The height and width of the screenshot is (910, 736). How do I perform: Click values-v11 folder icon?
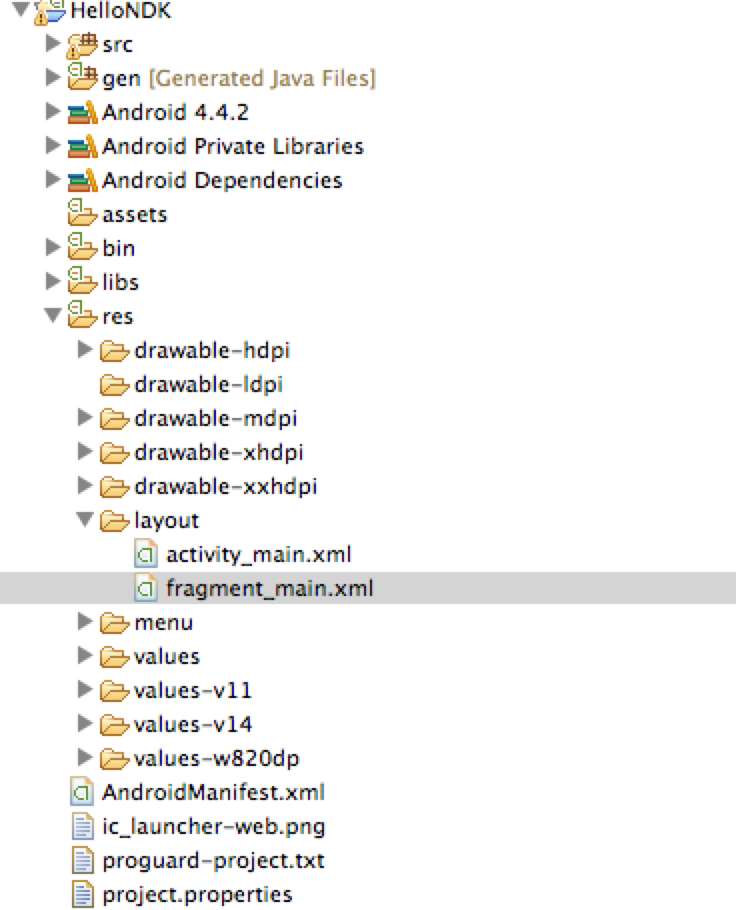point(114,691)
